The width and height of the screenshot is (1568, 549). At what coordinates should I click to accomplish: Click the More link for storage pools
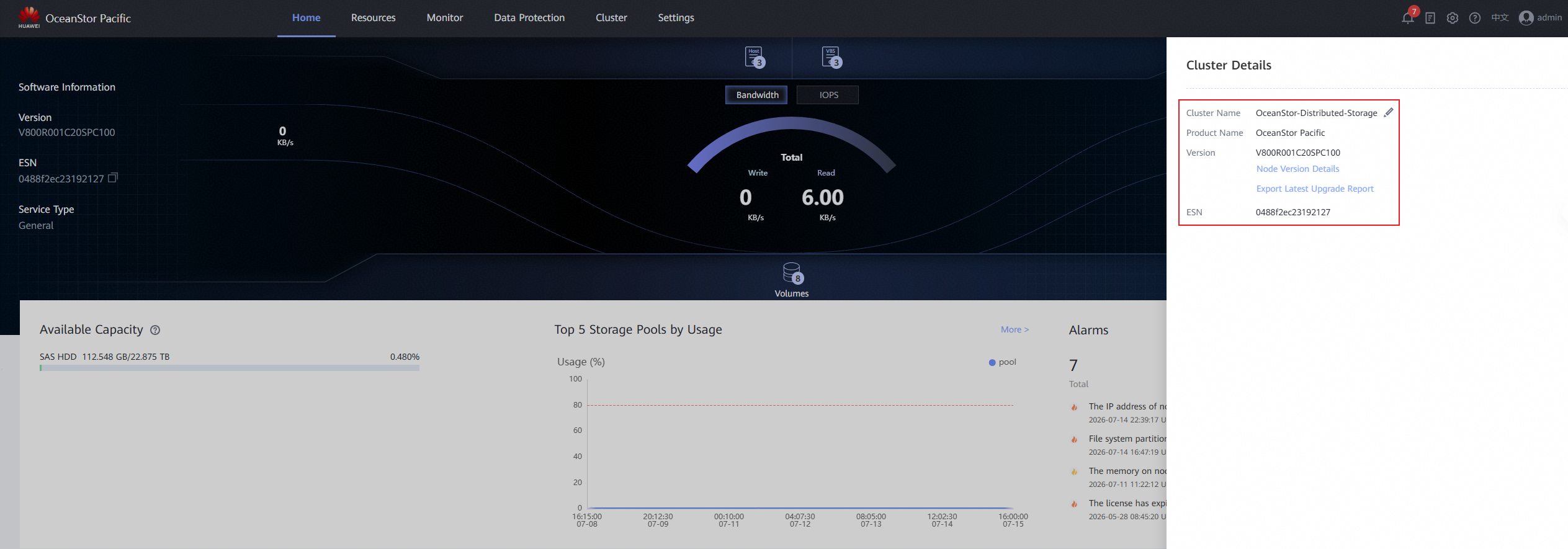[x=1015, y=329]
